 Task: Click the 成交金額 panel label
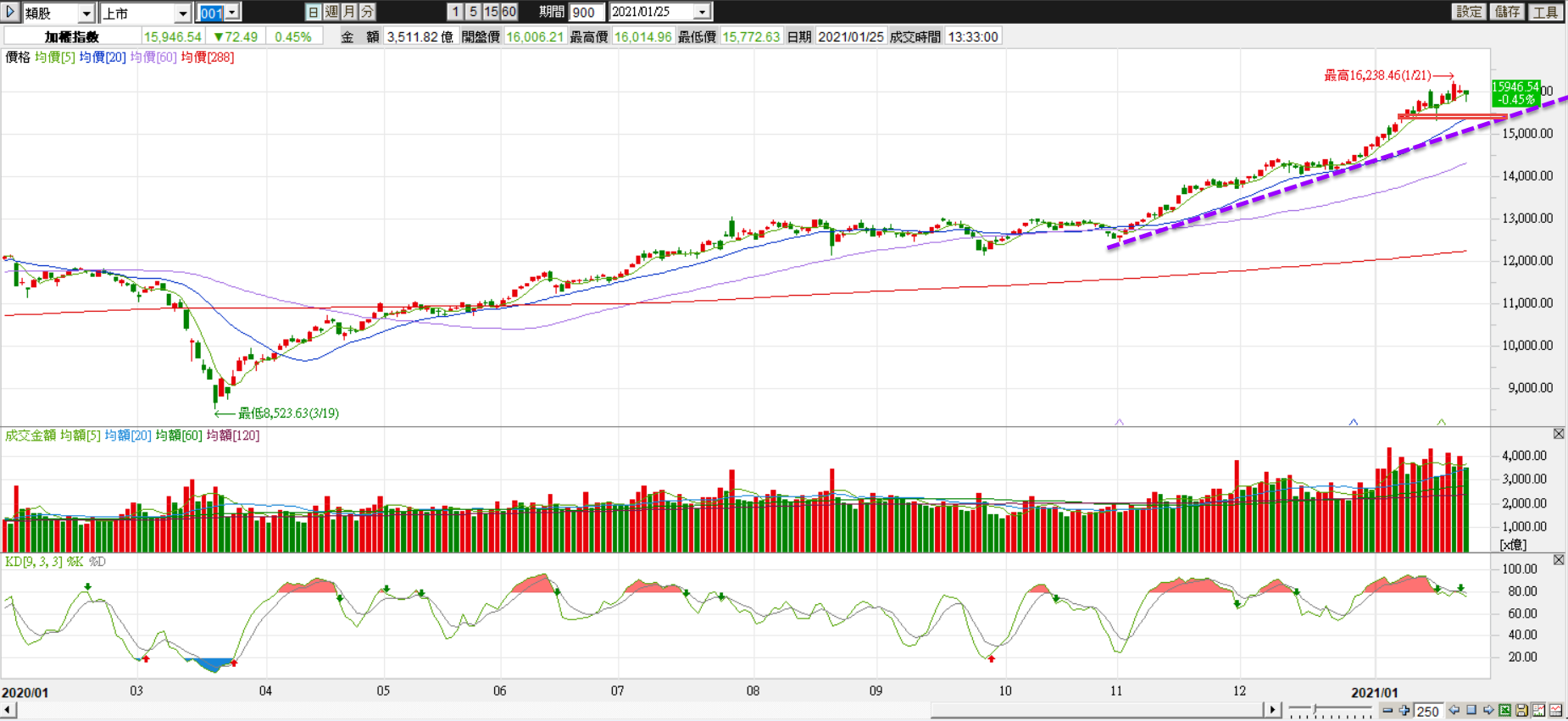coord(31,435)
